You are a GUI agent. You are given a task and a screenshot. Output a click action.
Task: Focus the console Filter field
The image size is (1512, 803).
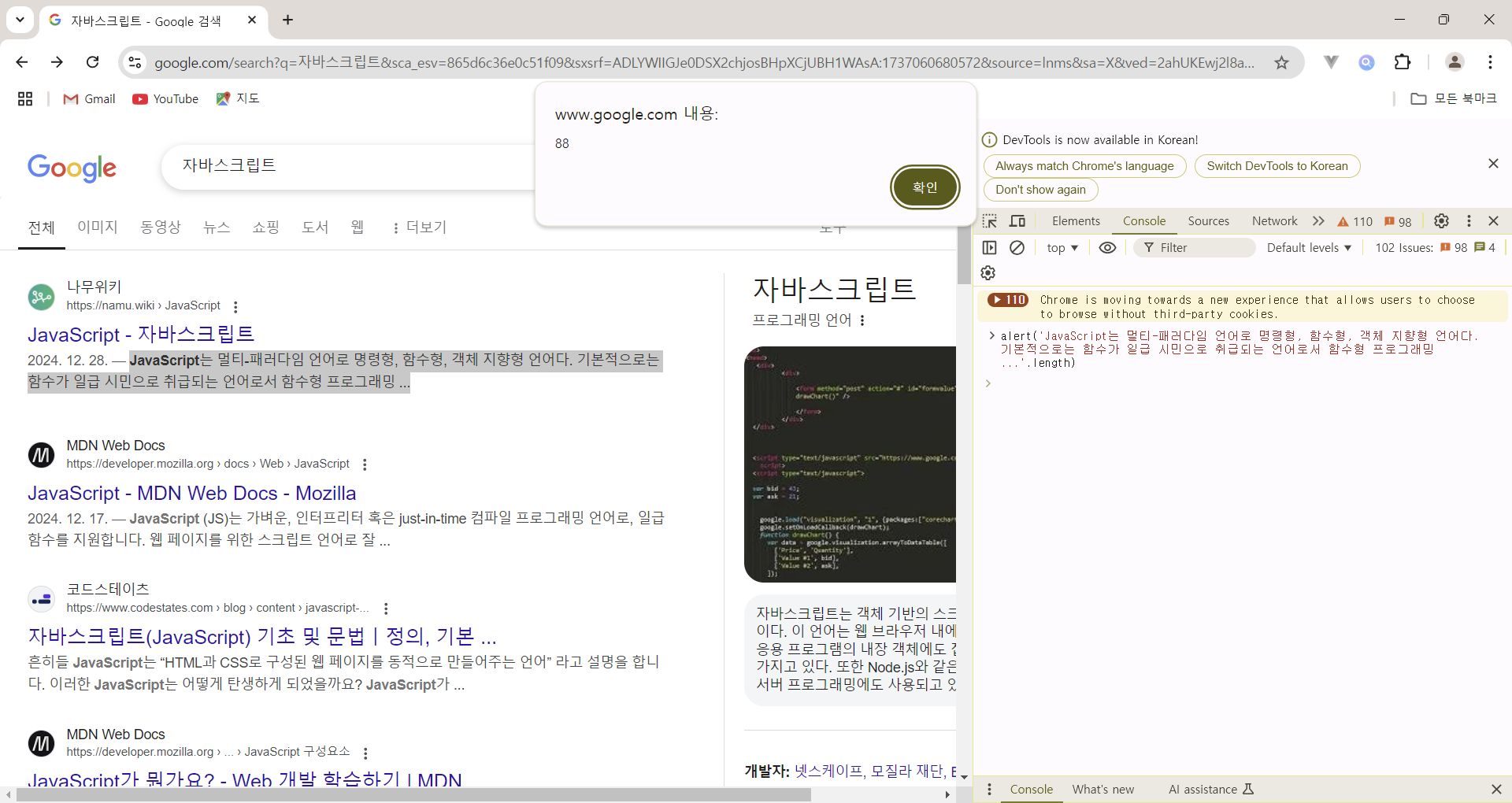1195,248
